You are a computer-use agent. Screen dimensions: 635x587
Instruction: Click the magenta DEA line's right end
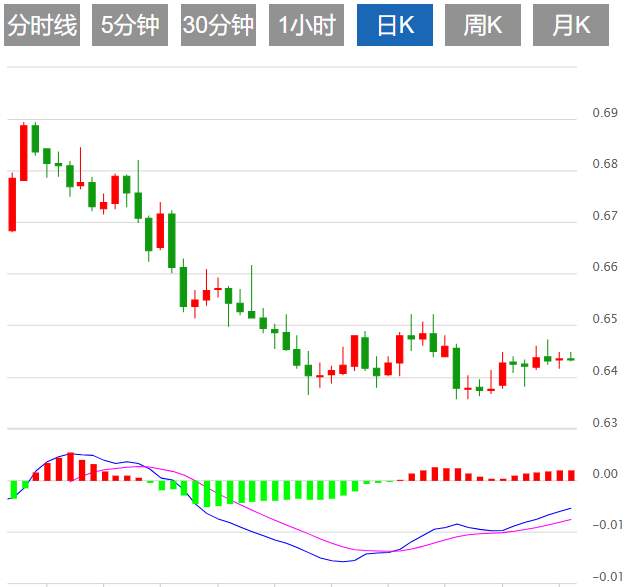coord(570,519)
